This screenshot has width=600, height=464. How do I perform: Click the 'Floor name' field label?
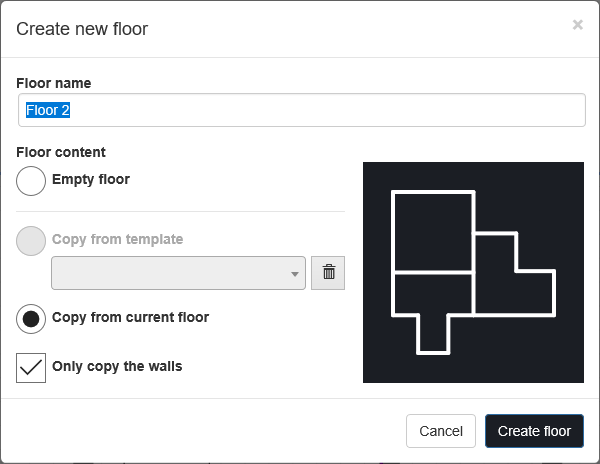pyautogui.click(x=54, y=83)
